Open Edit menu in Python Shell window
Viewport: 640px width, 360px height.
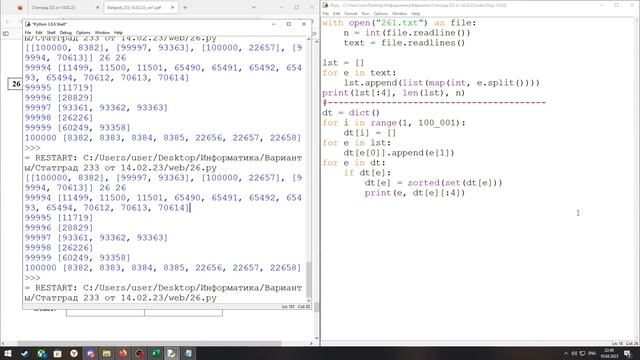[39, 33]
